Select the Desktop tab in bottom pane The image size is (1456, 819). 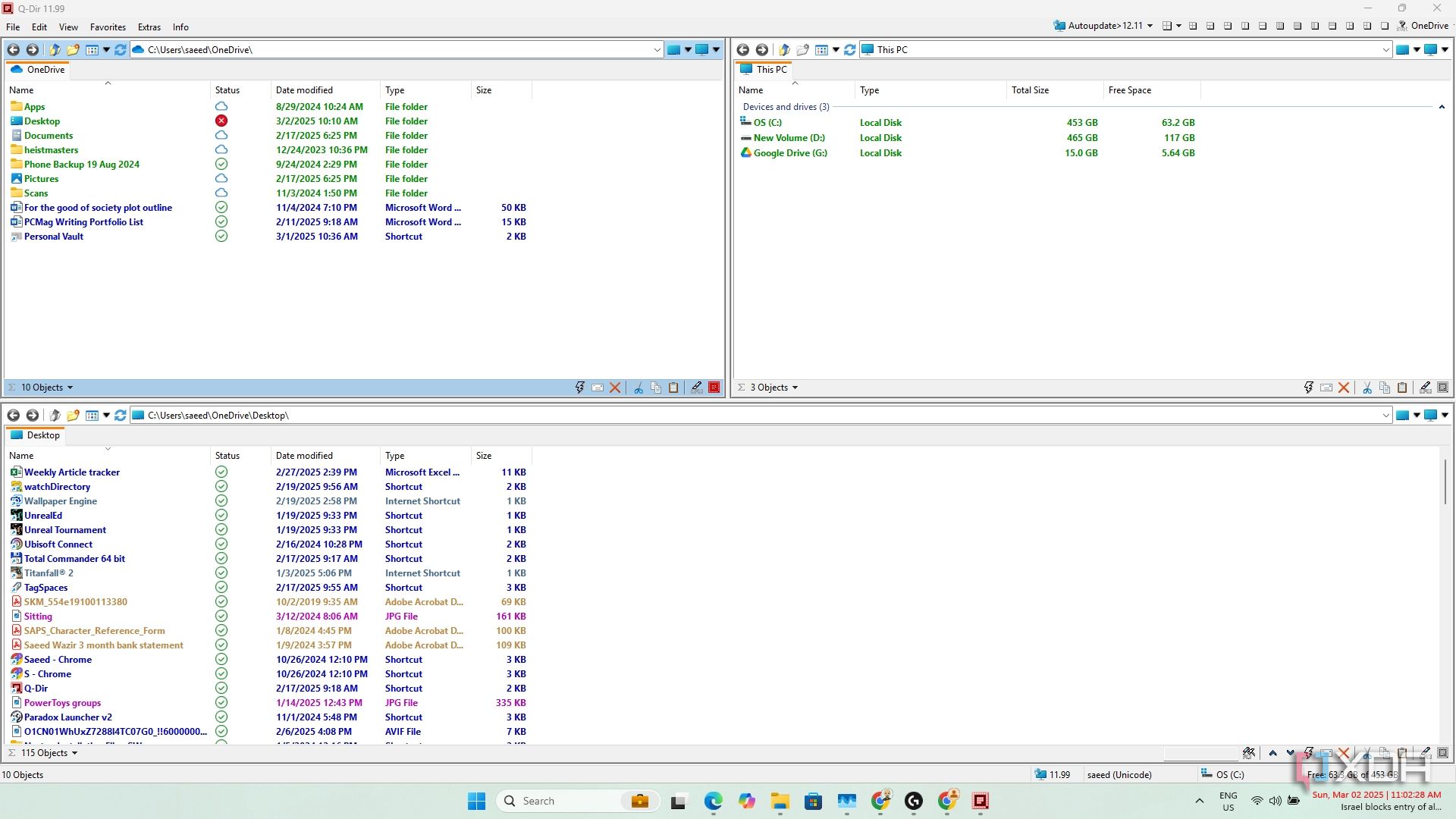pyautogui.click(x=35, y=435)
